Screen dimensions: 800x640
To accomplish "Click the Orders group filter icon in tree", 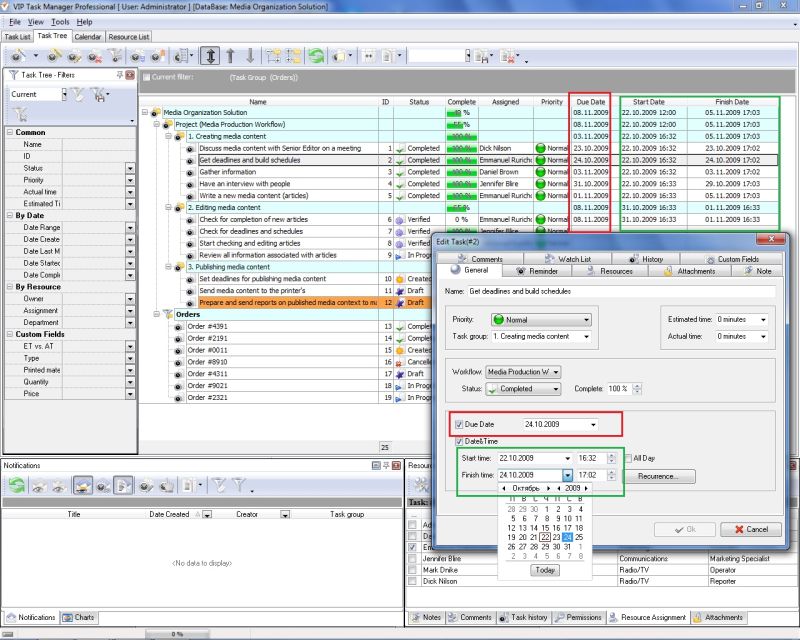I will click(x=168, y=314).
